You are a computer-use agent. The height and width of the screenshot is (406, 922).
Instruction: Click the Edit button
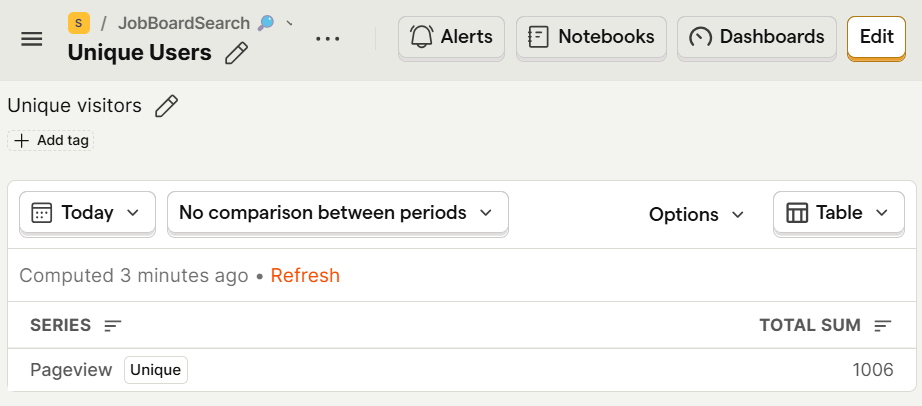pyautogui.click(x=876, y=37)
